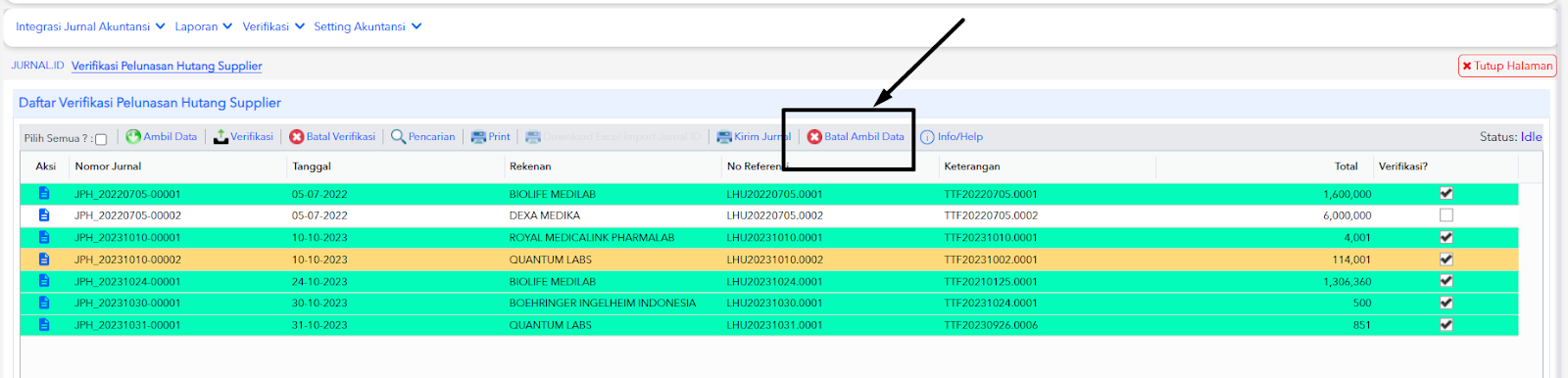Click DEXA MEDIKA in Rekenan column

545,215
